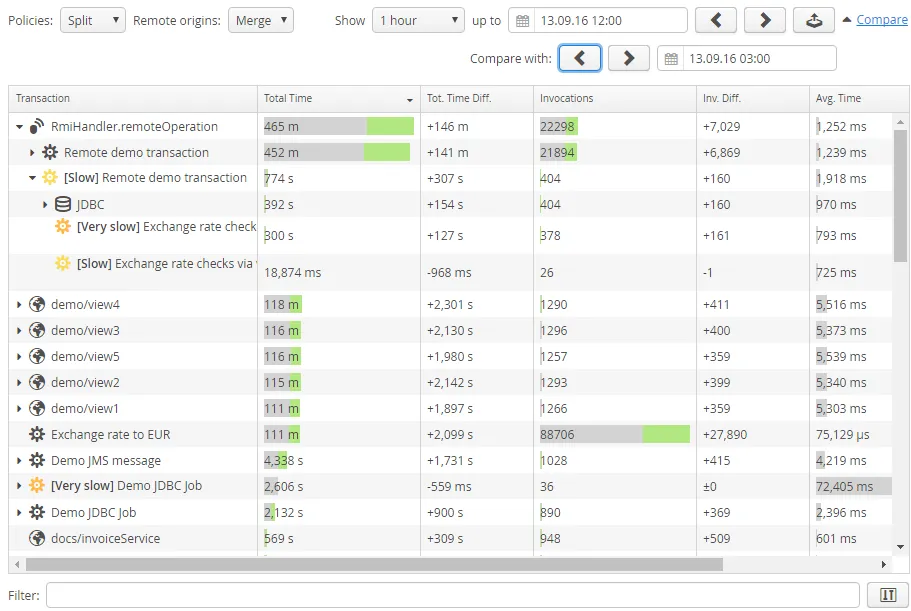Open the Split policies dropdown
Viewport: 911px width, 611px height.
point(92,19)
